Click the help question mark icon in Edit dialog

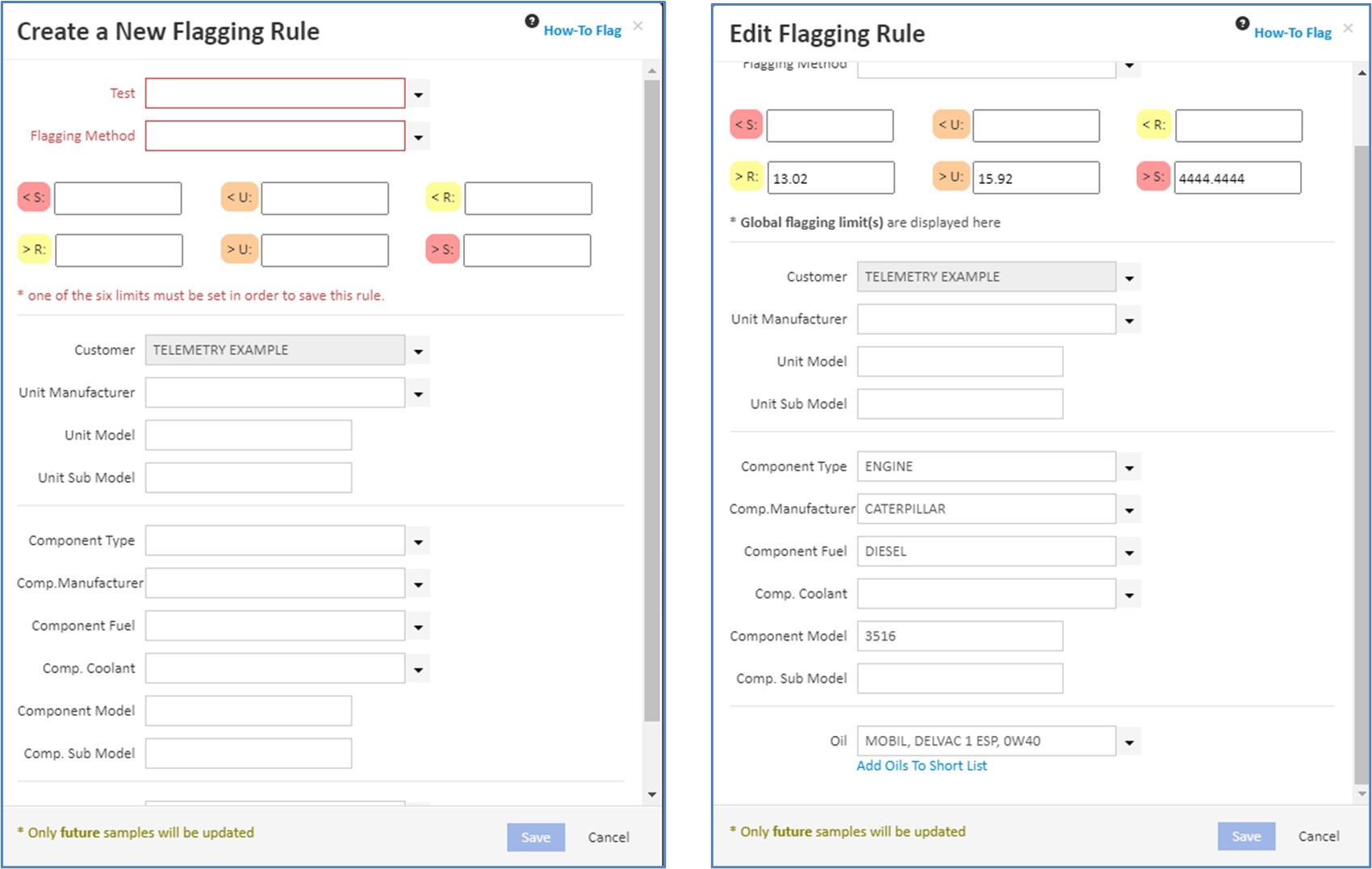[x=1242, y=24]
